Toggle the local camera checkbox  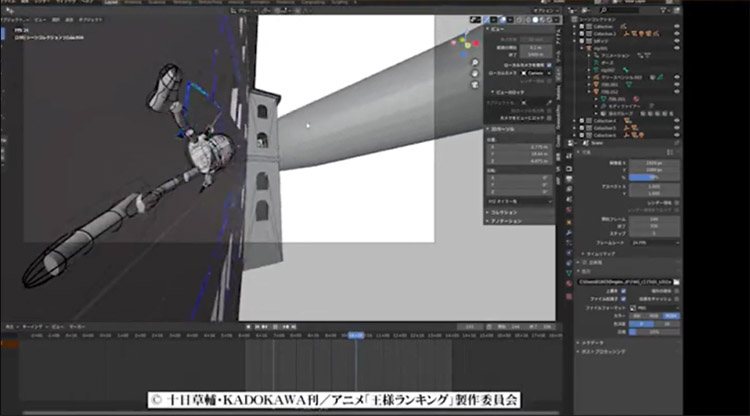click(x=549, y=66)
